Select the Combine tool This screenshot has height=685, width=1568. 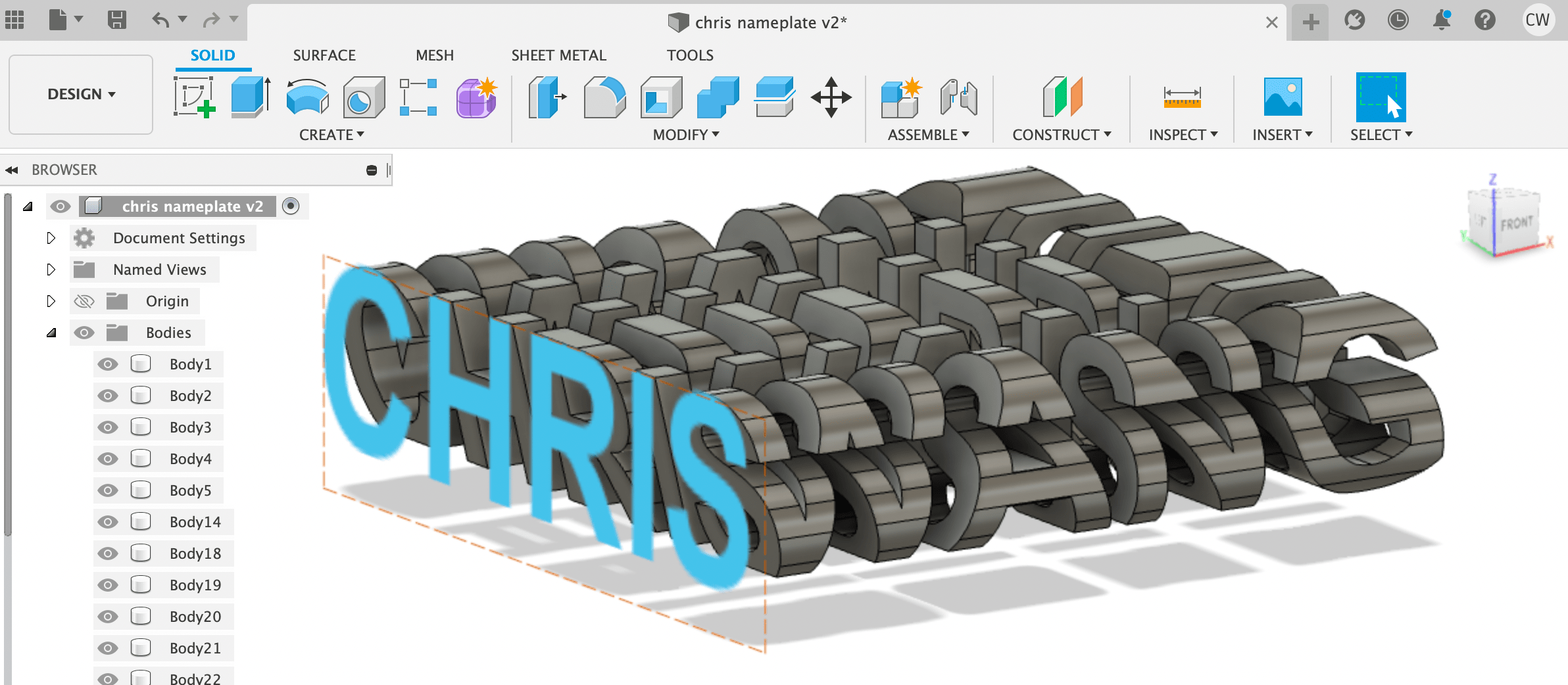point(718,97)
